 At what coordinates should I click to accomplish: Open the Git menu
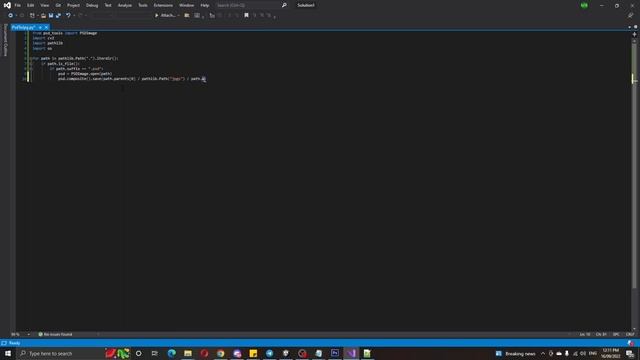pyautogui.click(x=58, y=5)
